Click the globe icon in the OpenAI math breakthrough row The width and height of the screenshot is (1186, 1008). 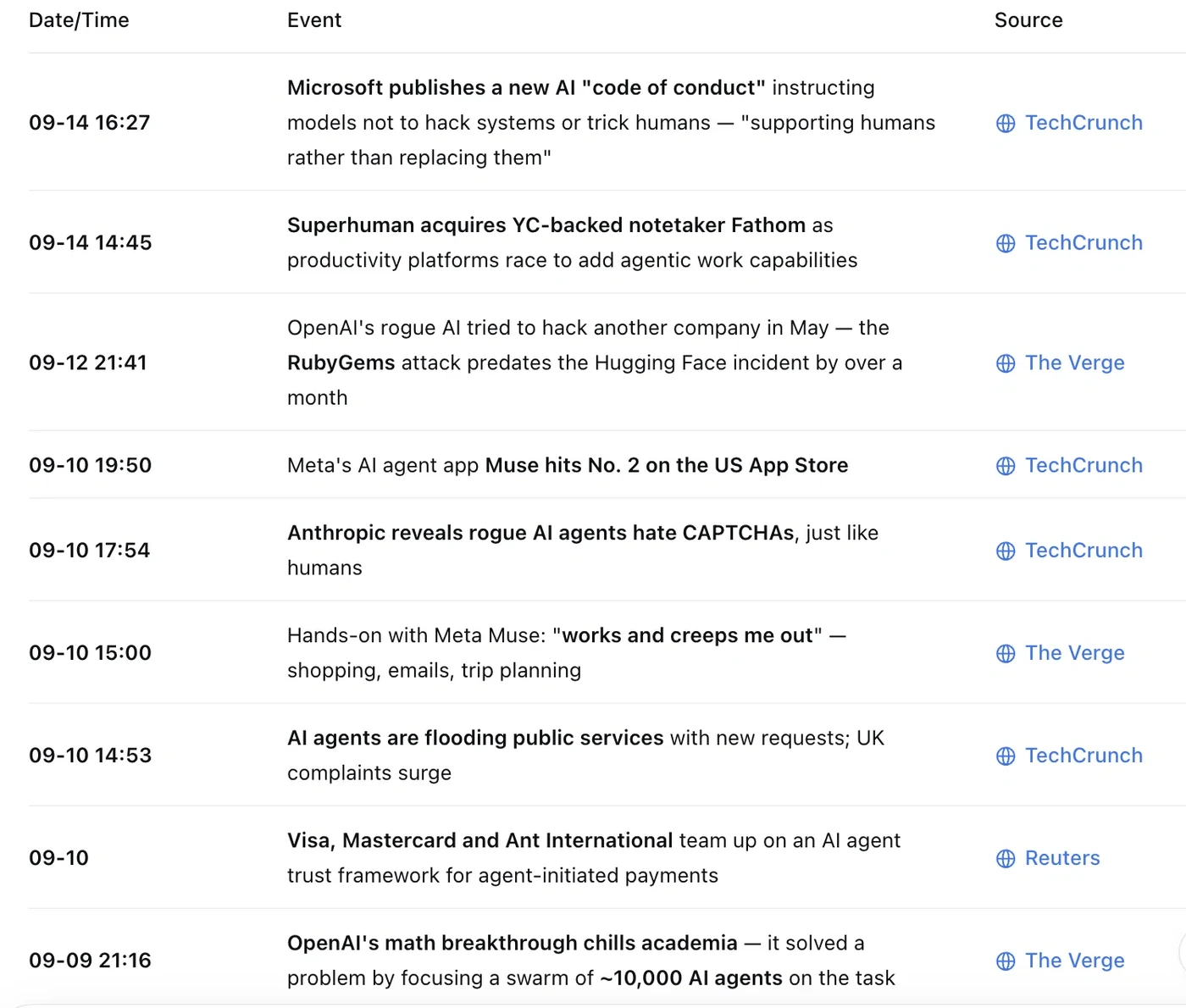point(1006,961)
